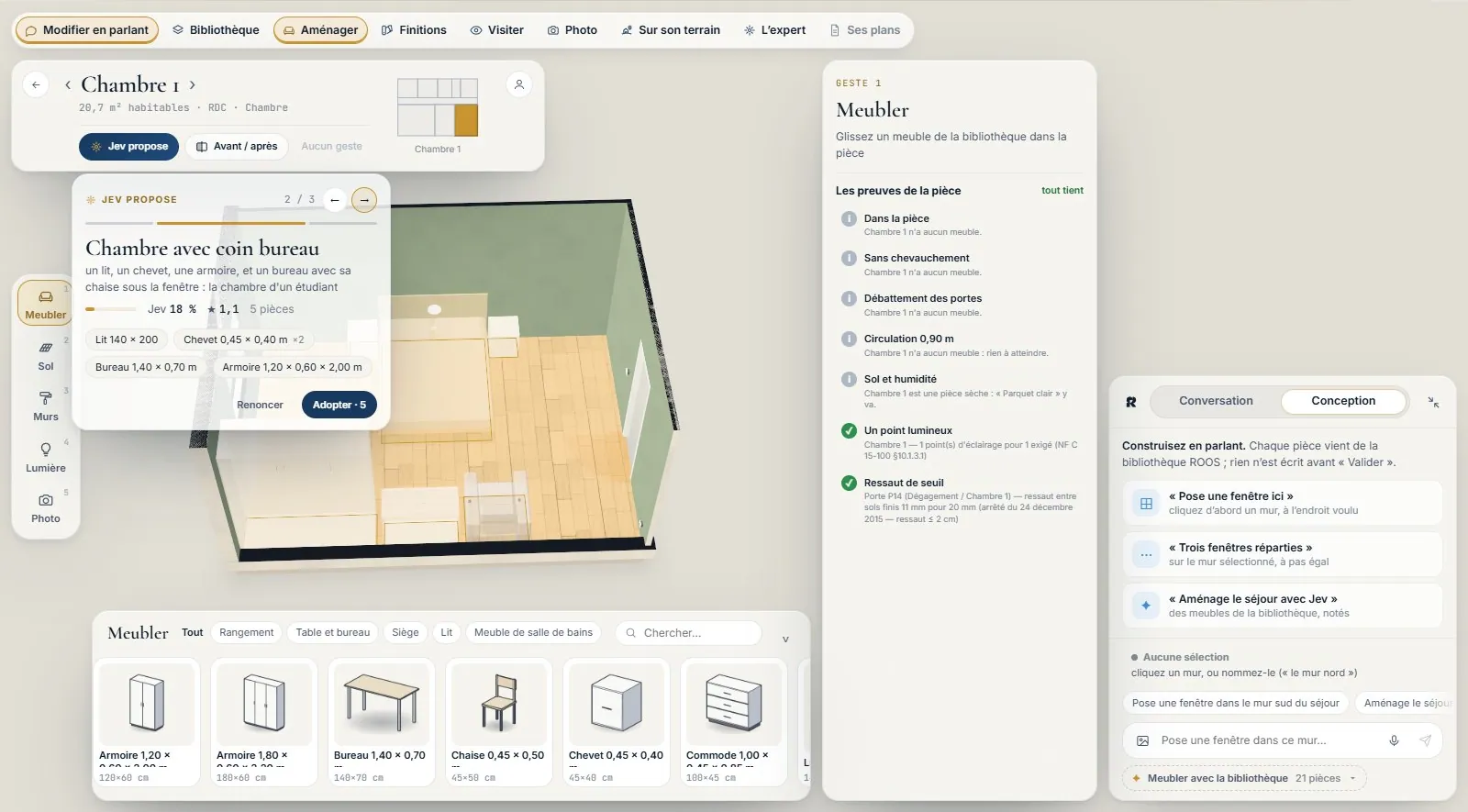Screen dimensions: 1468x812
Task: Open the Sol tool in sidebar
Action: pos(45,355)
